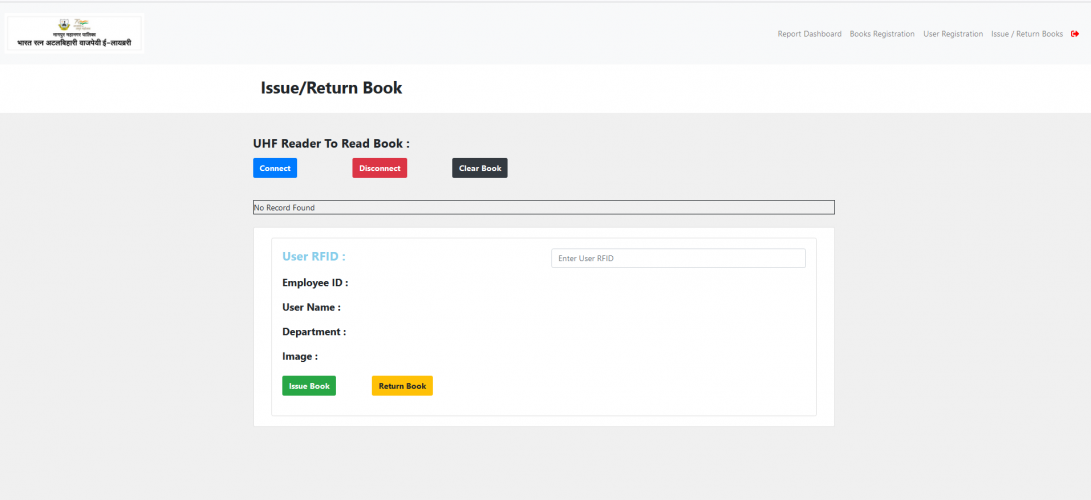1091x500 pixels.
Task: Click the Department : label
Action: (314, 332)
